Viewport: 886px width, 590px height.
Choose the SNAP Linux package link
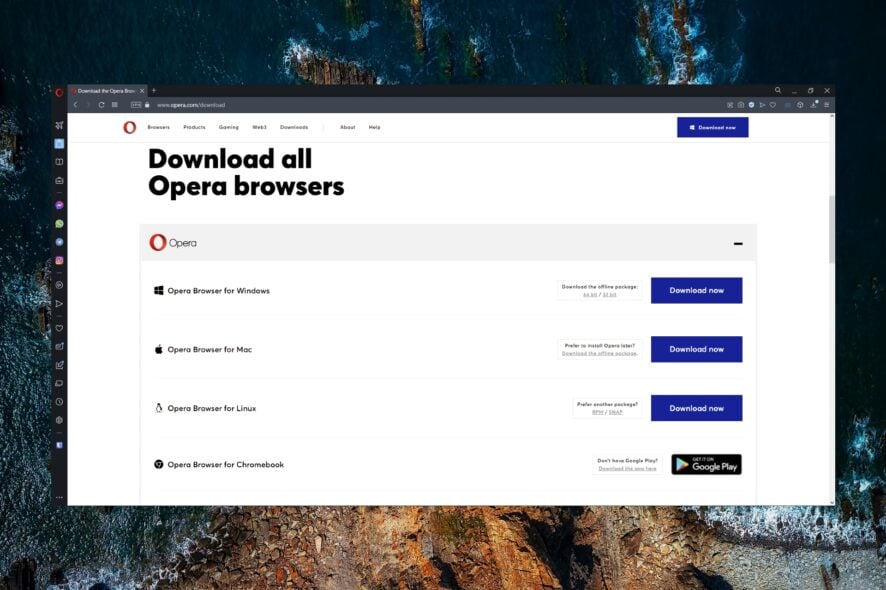(615, 413)
